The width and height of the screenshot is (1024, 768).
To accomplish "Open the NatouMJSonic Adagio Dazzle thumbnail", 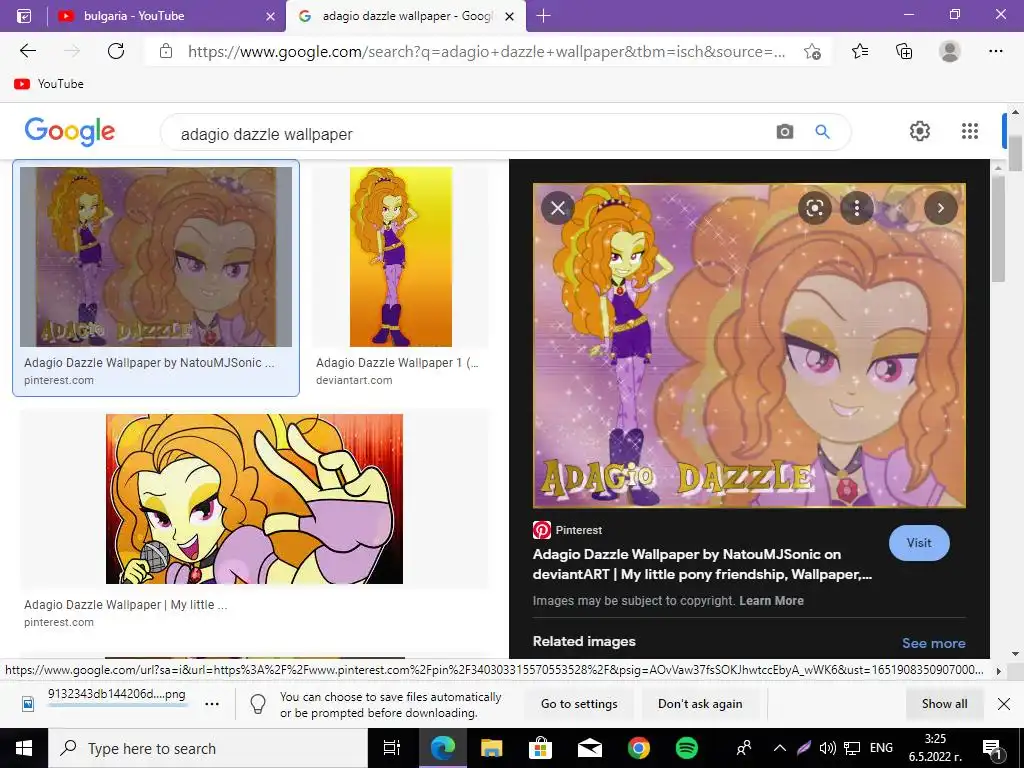I will pos(156,257).
